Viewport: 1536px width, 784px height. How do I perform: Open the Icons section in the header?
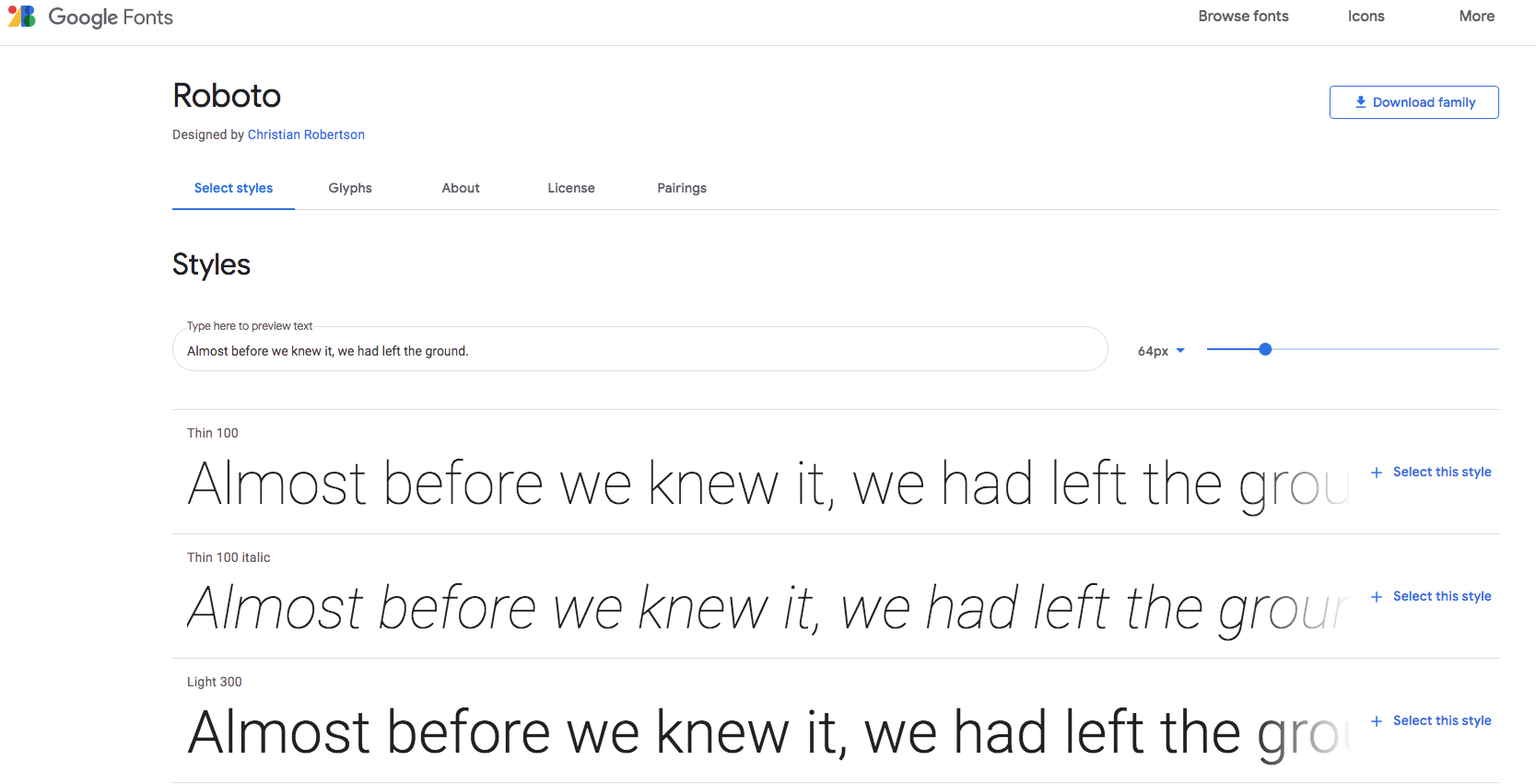click(1366, 16)
